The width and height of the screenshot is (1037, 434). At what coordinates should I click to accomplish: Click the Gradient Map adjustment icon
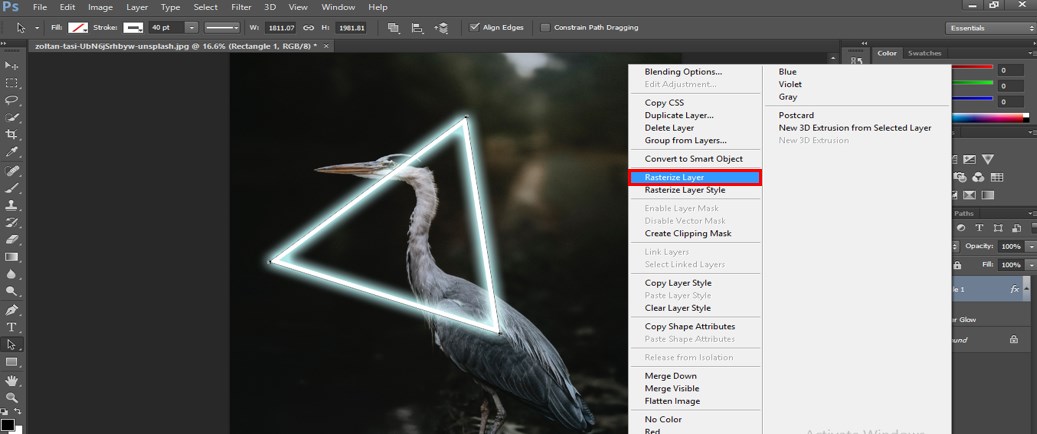(x=988, y=195)
